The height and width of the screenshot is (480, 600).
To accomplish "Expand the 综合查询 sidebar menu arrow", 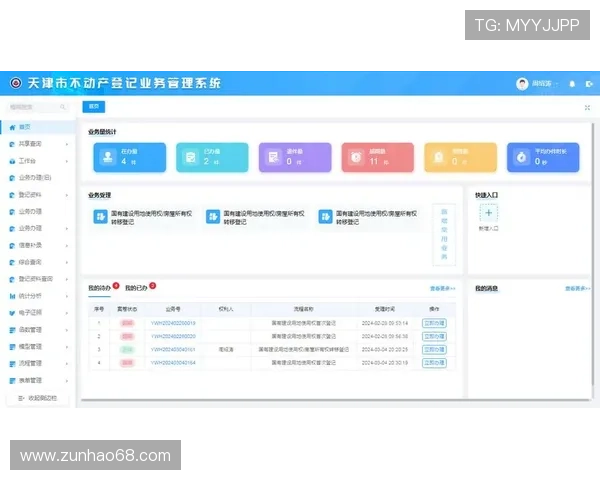I will click(x=67, y=263).
